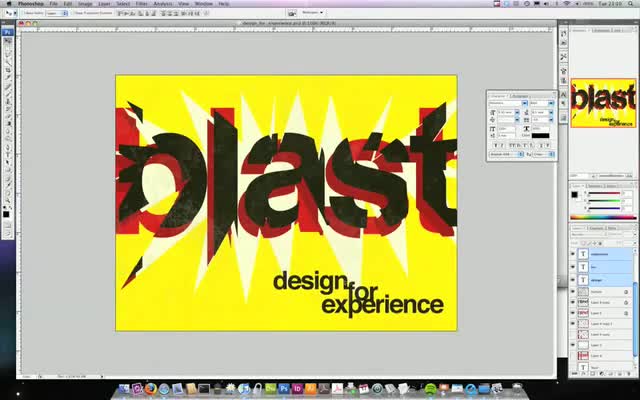This screenshot has height=400, width=640.
Task: Open the Layer menu
Action: pos(104,3)
